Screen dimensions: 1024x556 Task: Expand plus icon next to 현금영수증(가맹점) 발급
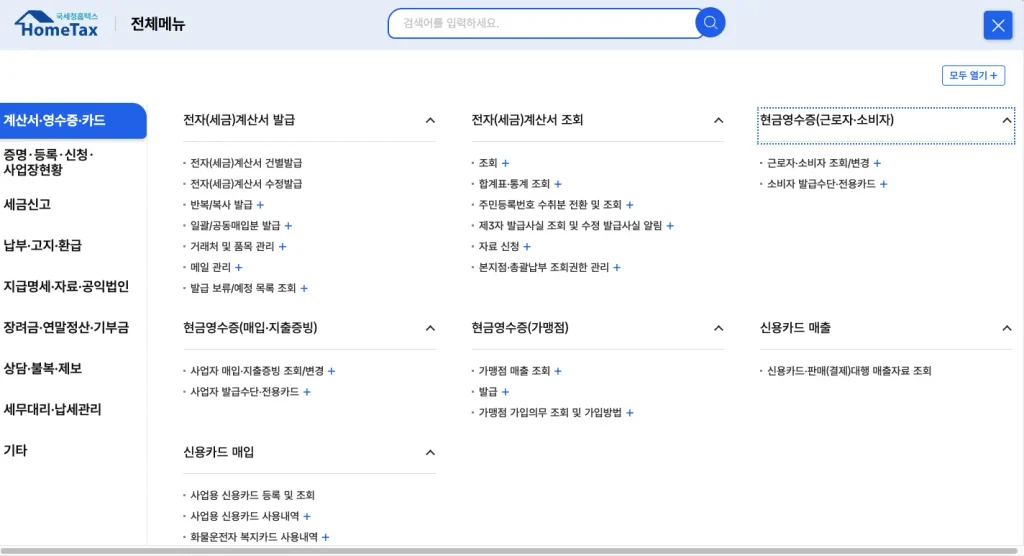[505, 391]
